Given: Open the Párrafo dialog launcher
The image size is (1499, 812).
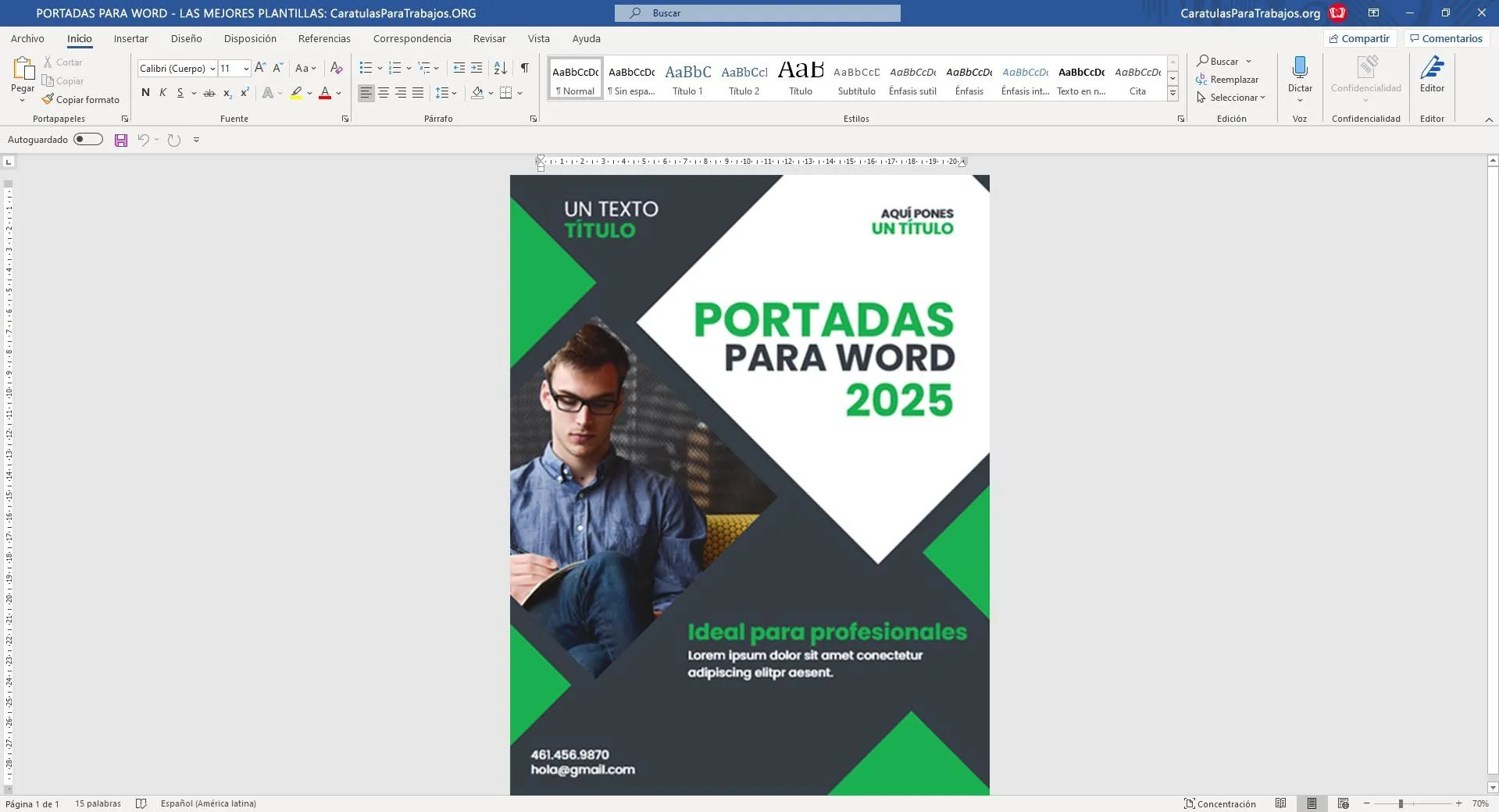Looking at the screenshot, I should [534, 119].
